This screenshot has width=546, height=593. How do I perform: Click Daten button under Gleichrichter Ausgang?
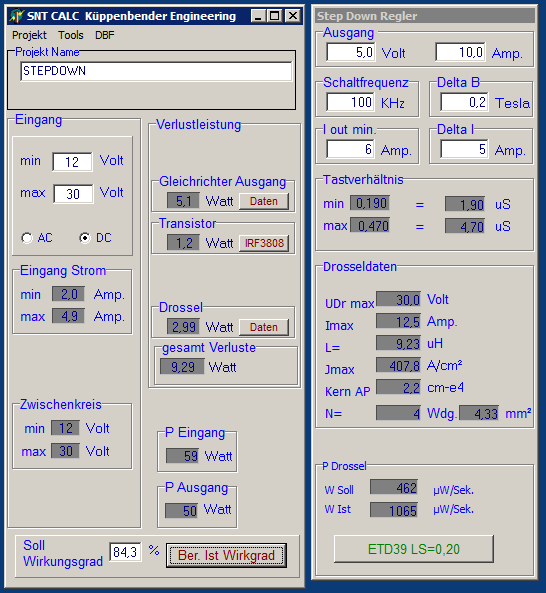coord(264,201)
